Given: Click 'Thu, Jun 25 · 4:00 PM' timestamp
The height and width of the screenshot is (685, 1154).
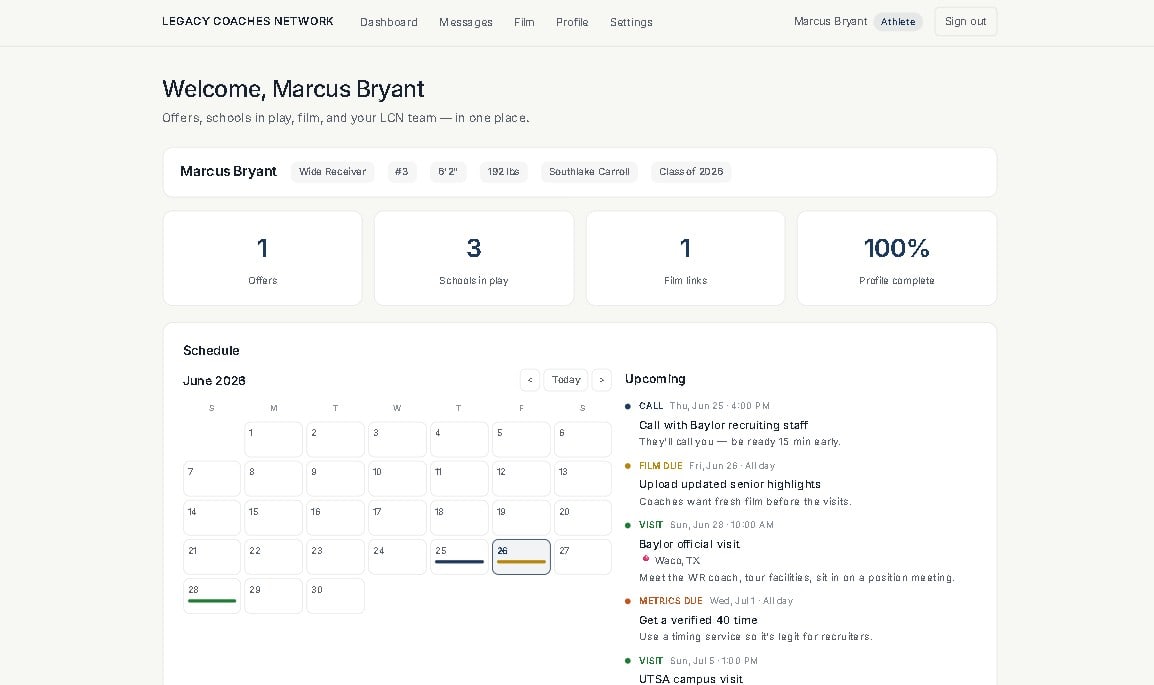Looking at the screenshot, I should (720, 406).
